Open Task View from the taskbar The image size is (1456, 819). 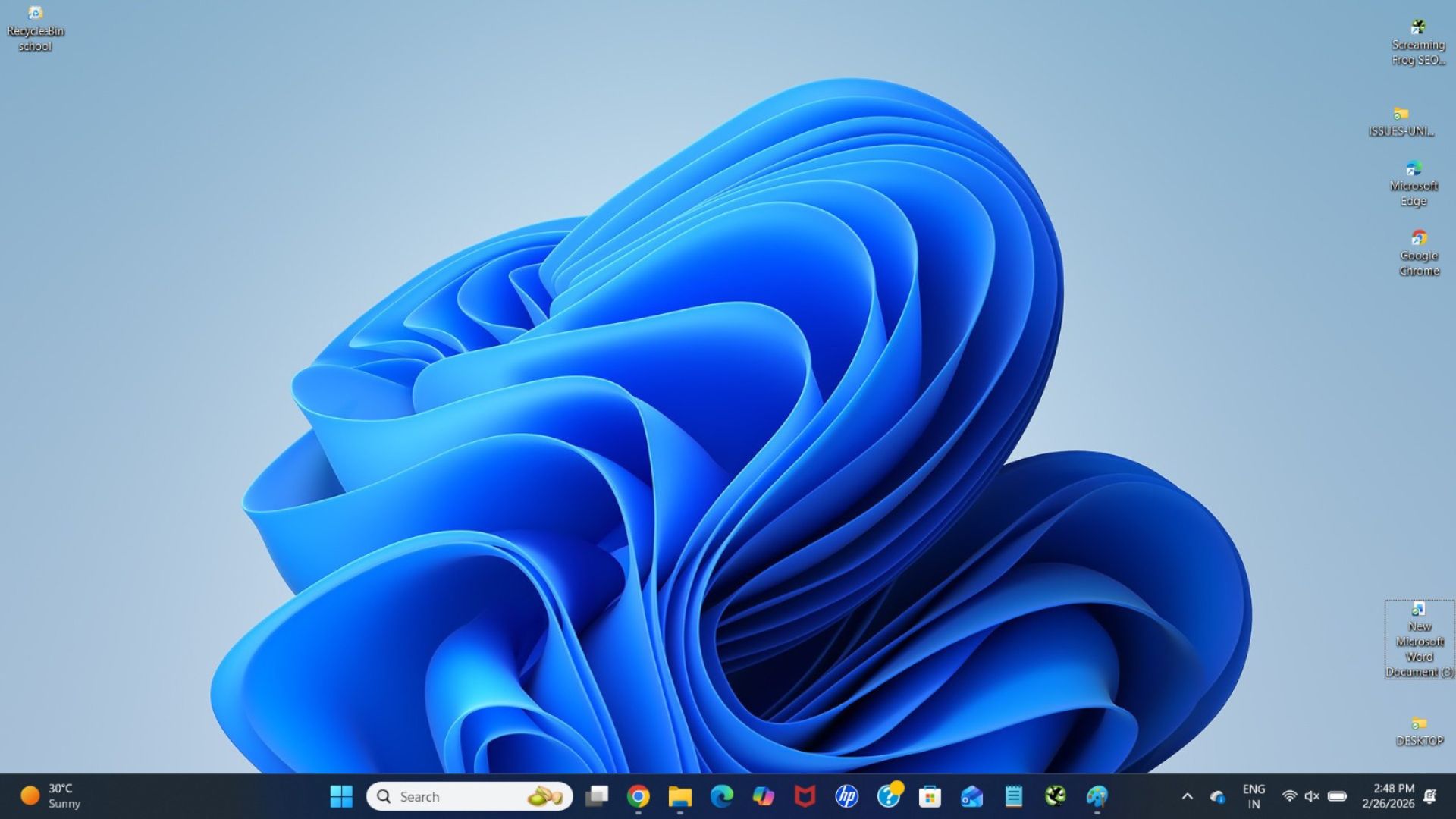coord(598,796)
